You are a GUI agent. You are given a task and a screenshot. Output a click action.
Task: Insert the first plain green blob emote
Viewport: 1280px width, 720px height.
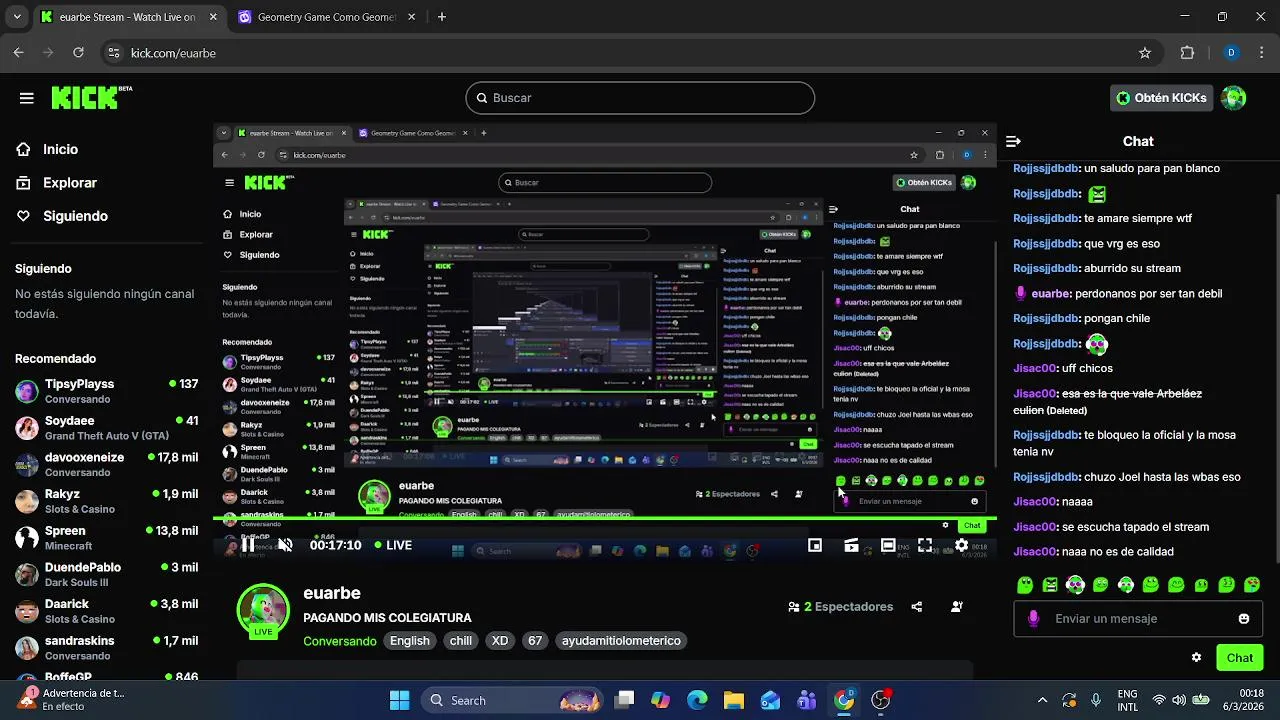[1024, 585]
